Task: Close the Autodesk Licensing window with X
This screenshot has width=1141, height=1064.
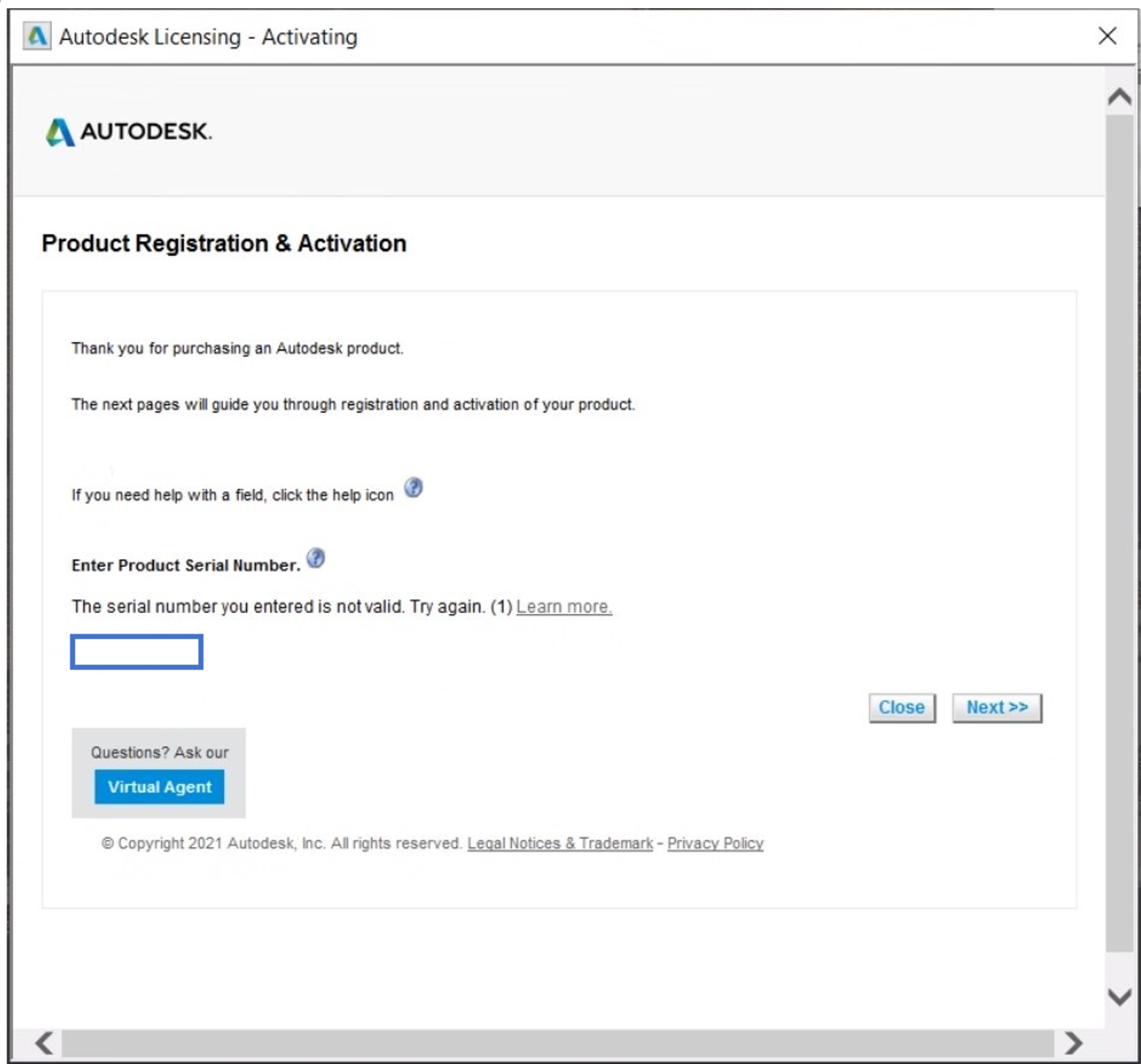Action: [x=1107, y=35]
